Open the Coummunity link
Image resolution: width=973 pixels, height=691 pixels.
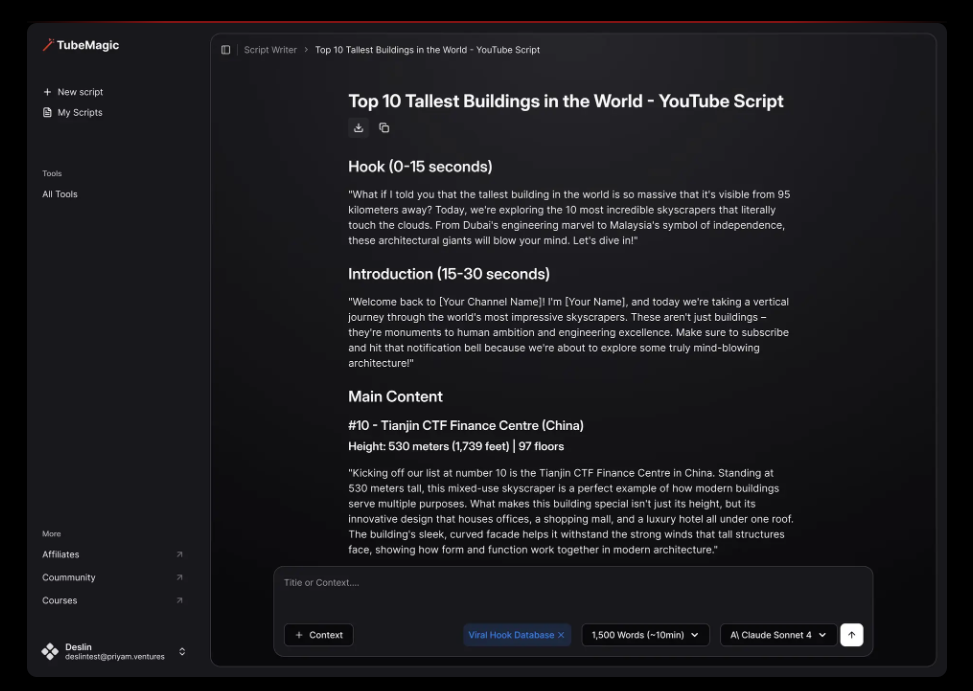coord(69,577)
